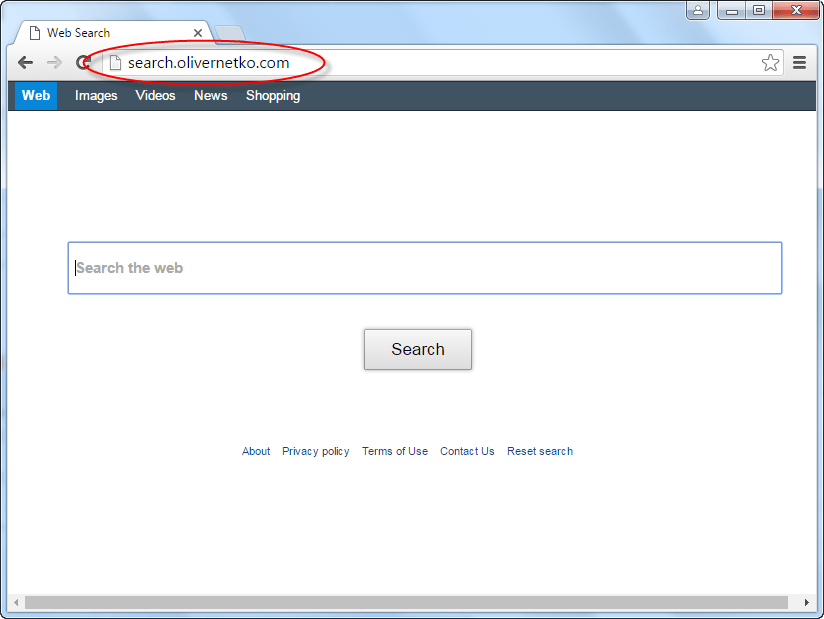The image size is (824, 619).
Task: Maximize the browser window
Action: 758,10
